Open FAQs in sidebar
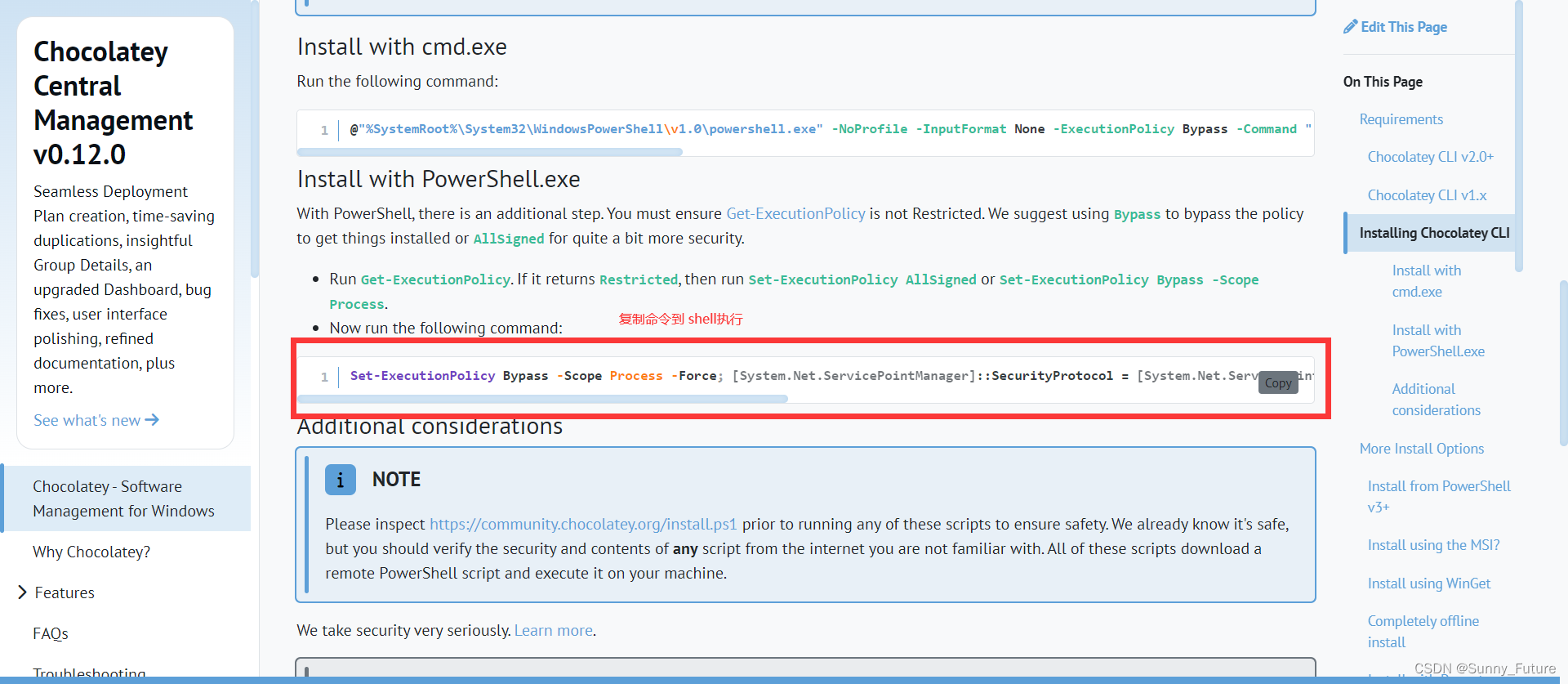This screenshot has width=1568, height=684. click(x=51, y=633)
